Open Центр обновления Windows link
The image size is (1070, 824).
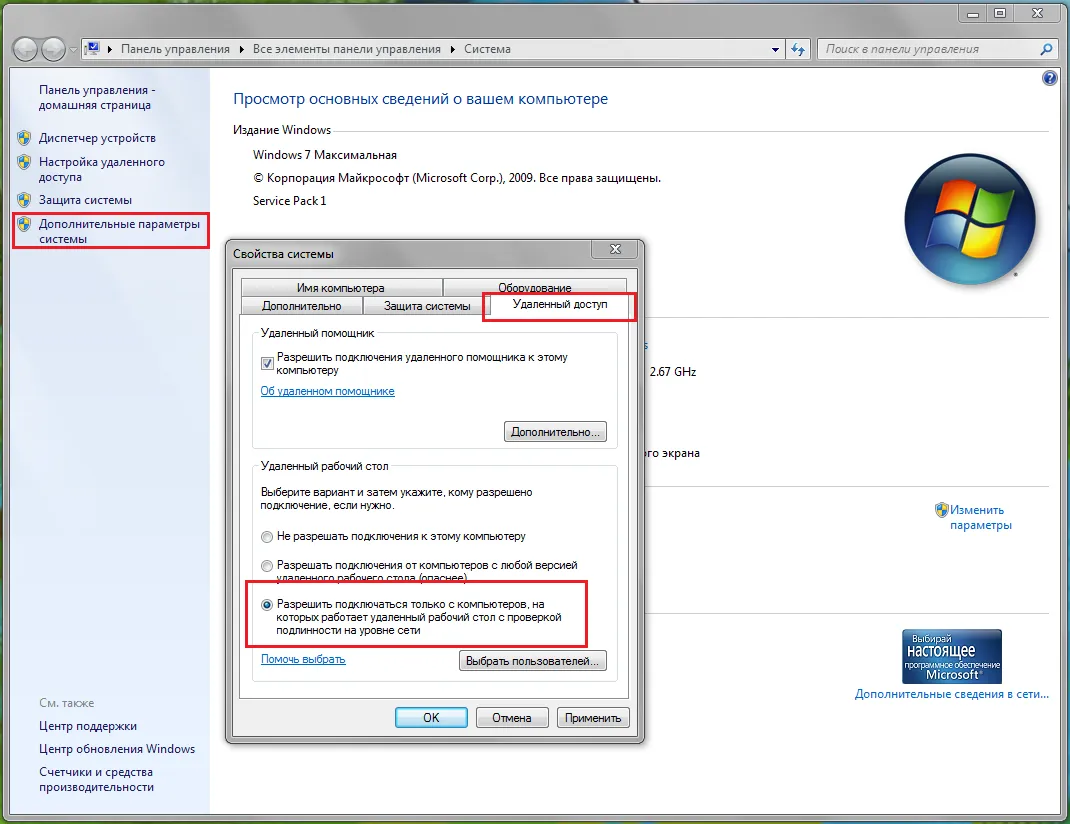(x=117, y=749)
